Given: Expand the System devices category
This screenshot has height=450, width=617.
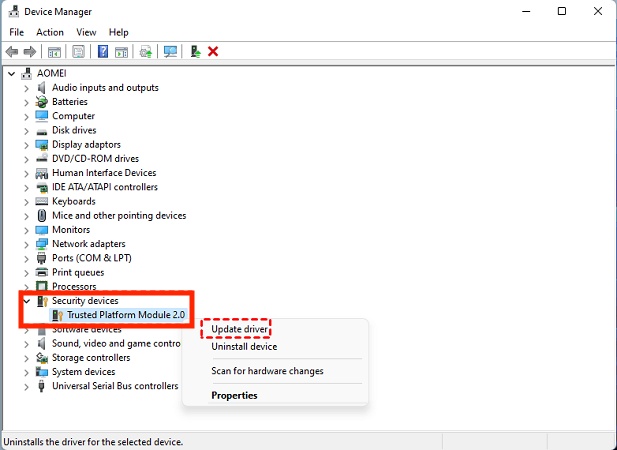Looking at the screenshot, I should tap(26, 373).
